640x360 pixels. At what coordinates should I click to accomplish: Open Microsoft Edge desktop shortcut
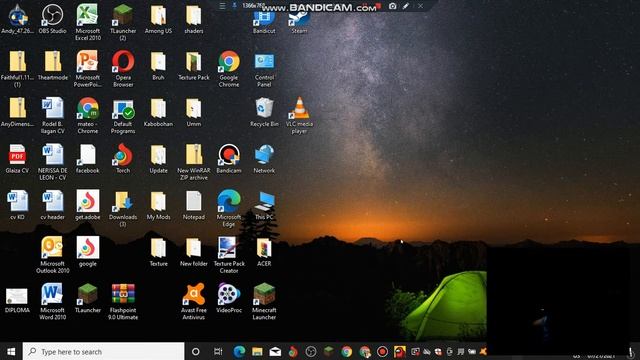click(229, 209)
